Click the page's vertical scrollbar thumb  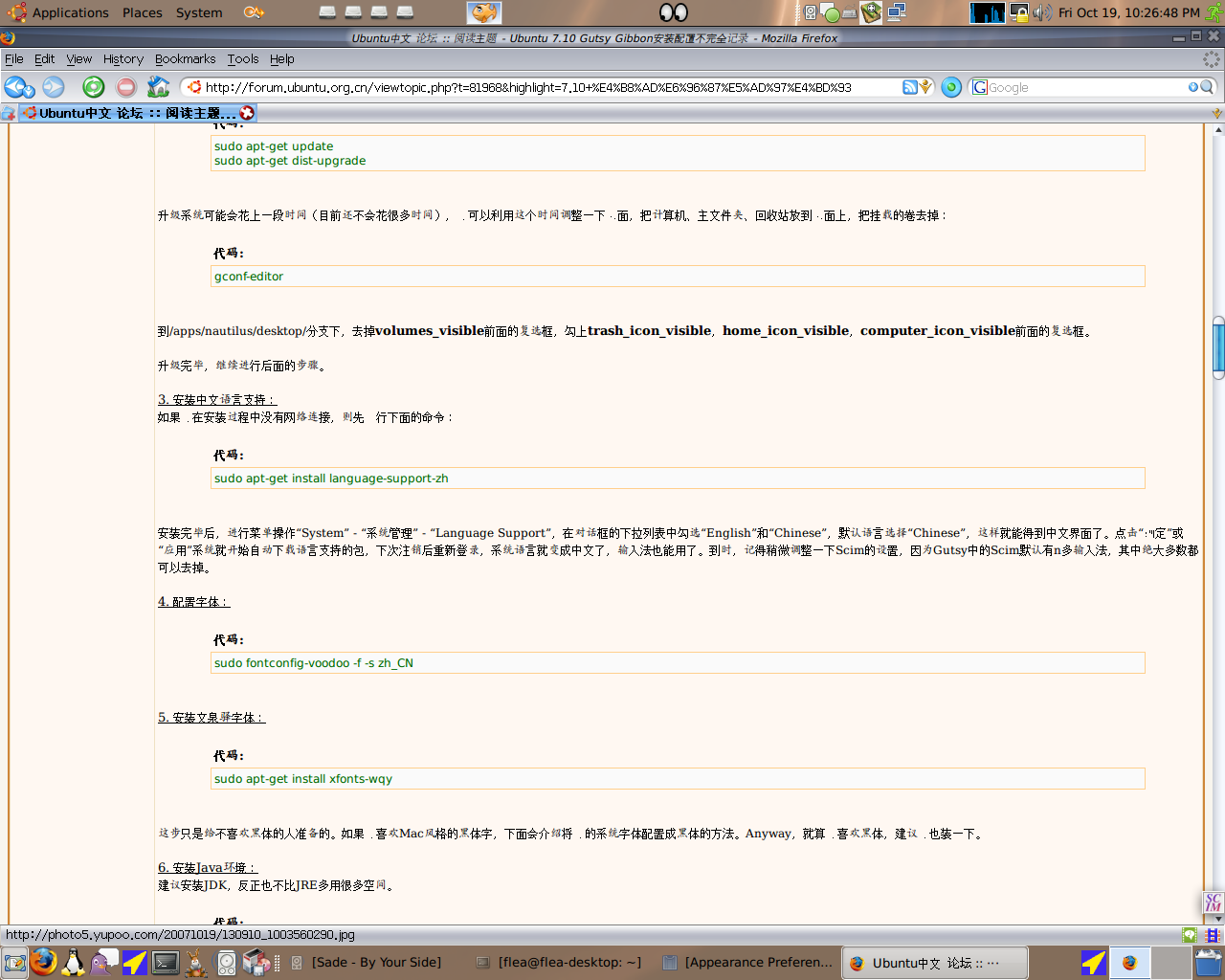[1218, 348]
